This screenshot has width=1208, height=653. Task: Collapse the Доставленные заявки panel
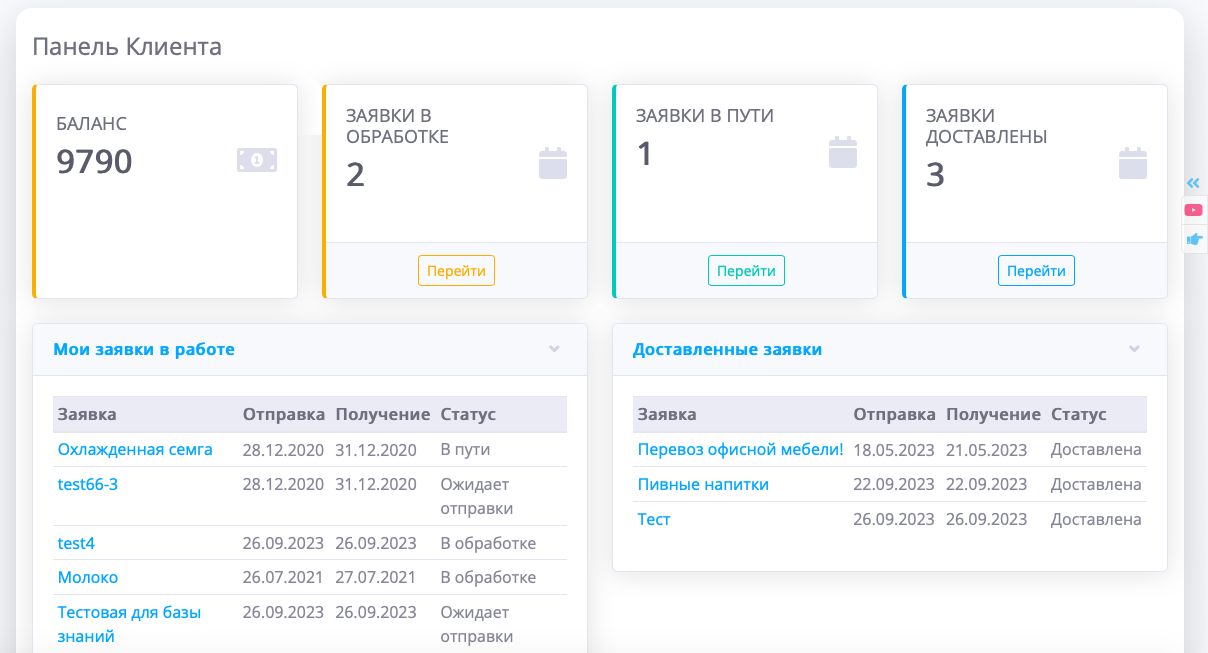(1134, 349)
